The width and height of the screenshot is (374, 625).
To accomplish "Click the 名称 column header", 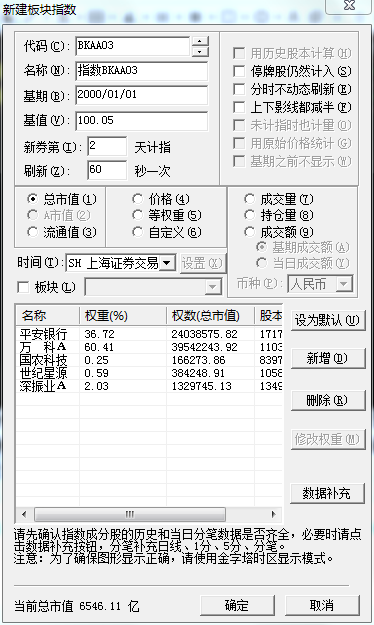I will [47, 316].
